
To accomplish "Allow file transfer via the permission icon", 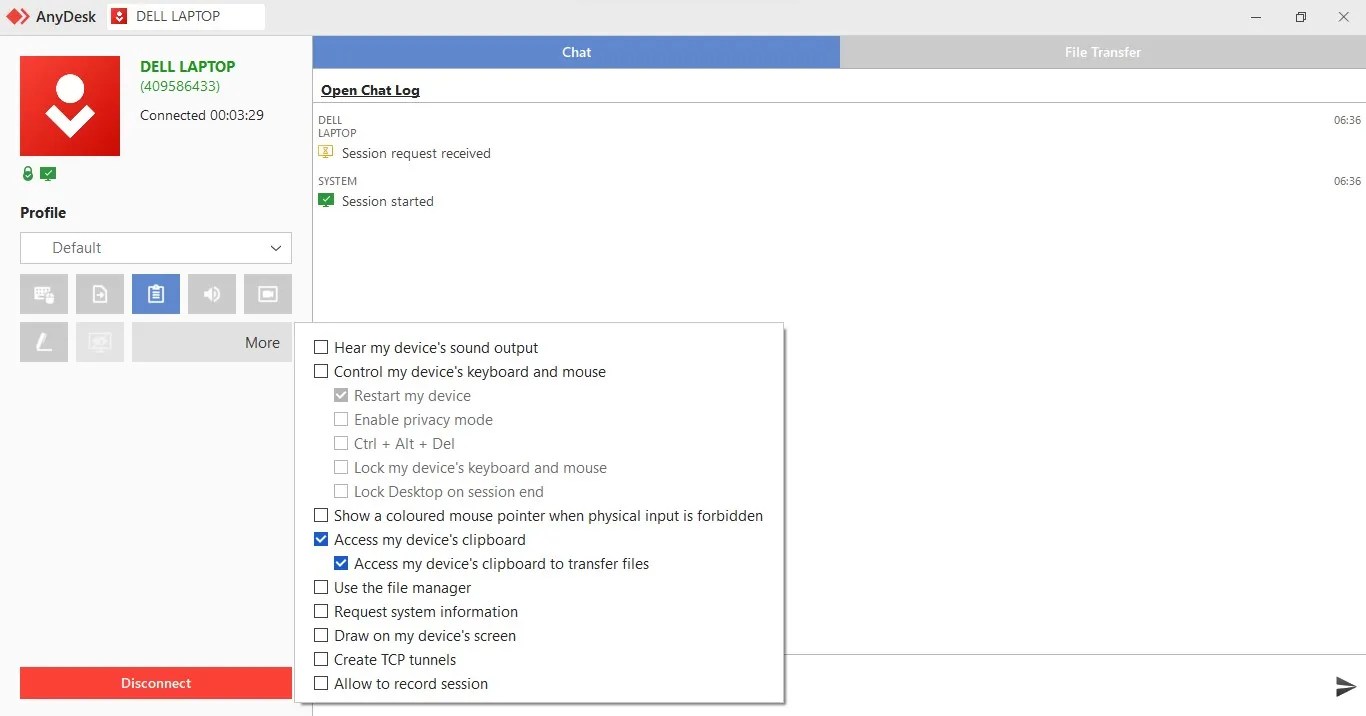I will 99,294.
